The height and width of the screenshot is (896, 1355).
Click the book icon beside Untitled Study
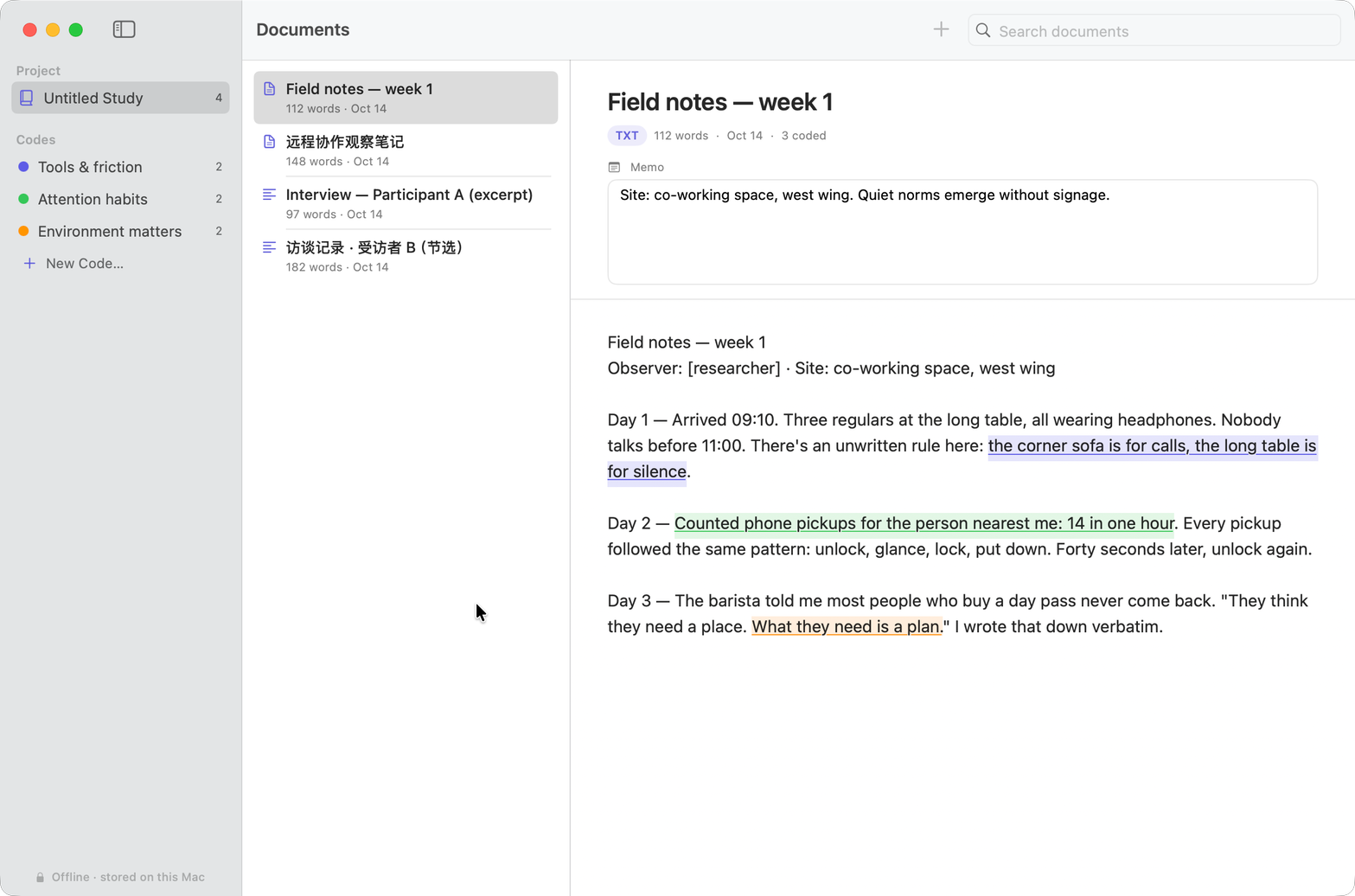coord(27,98)
